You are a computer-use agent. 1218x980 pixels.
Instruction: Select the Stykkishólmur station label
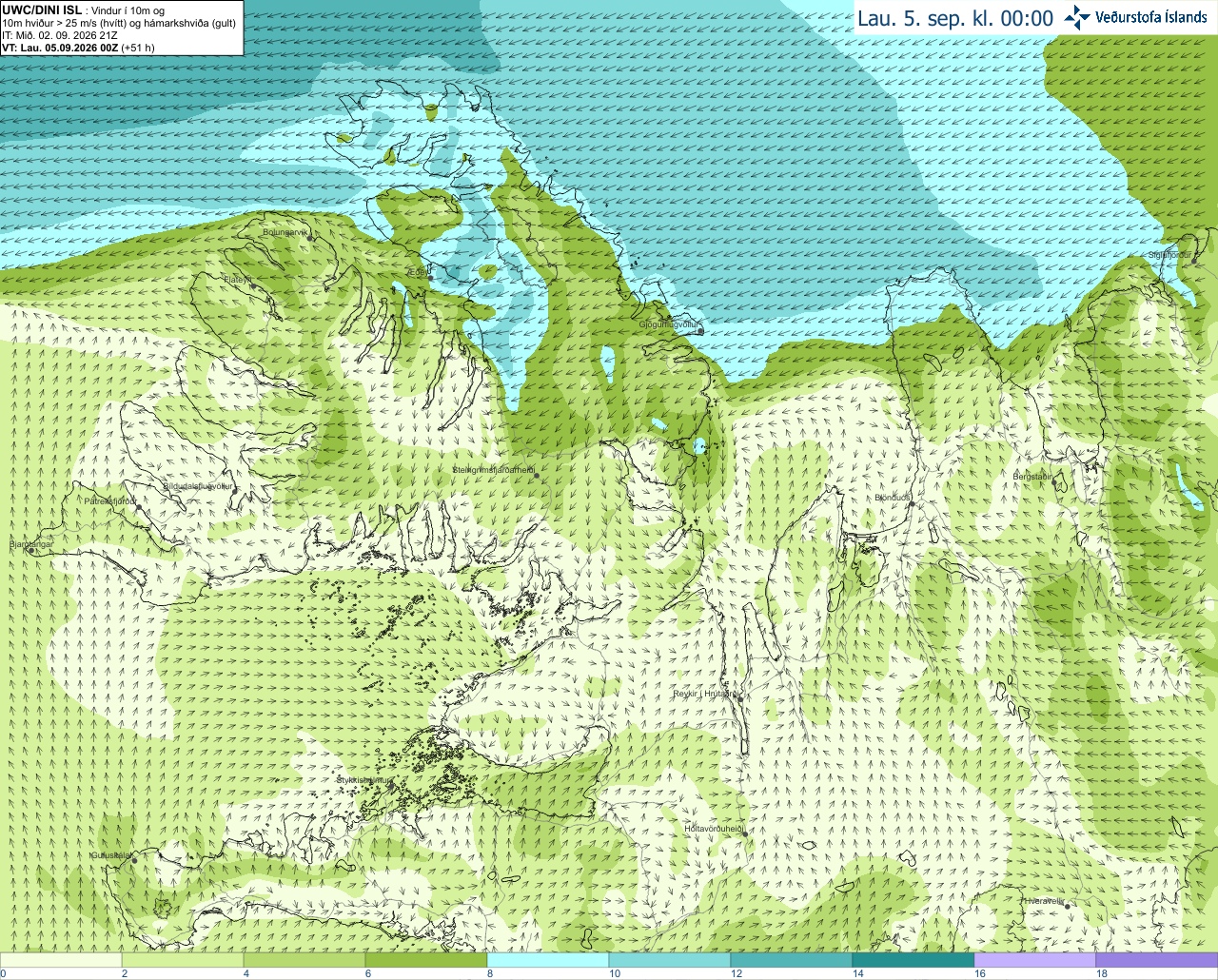363,779
